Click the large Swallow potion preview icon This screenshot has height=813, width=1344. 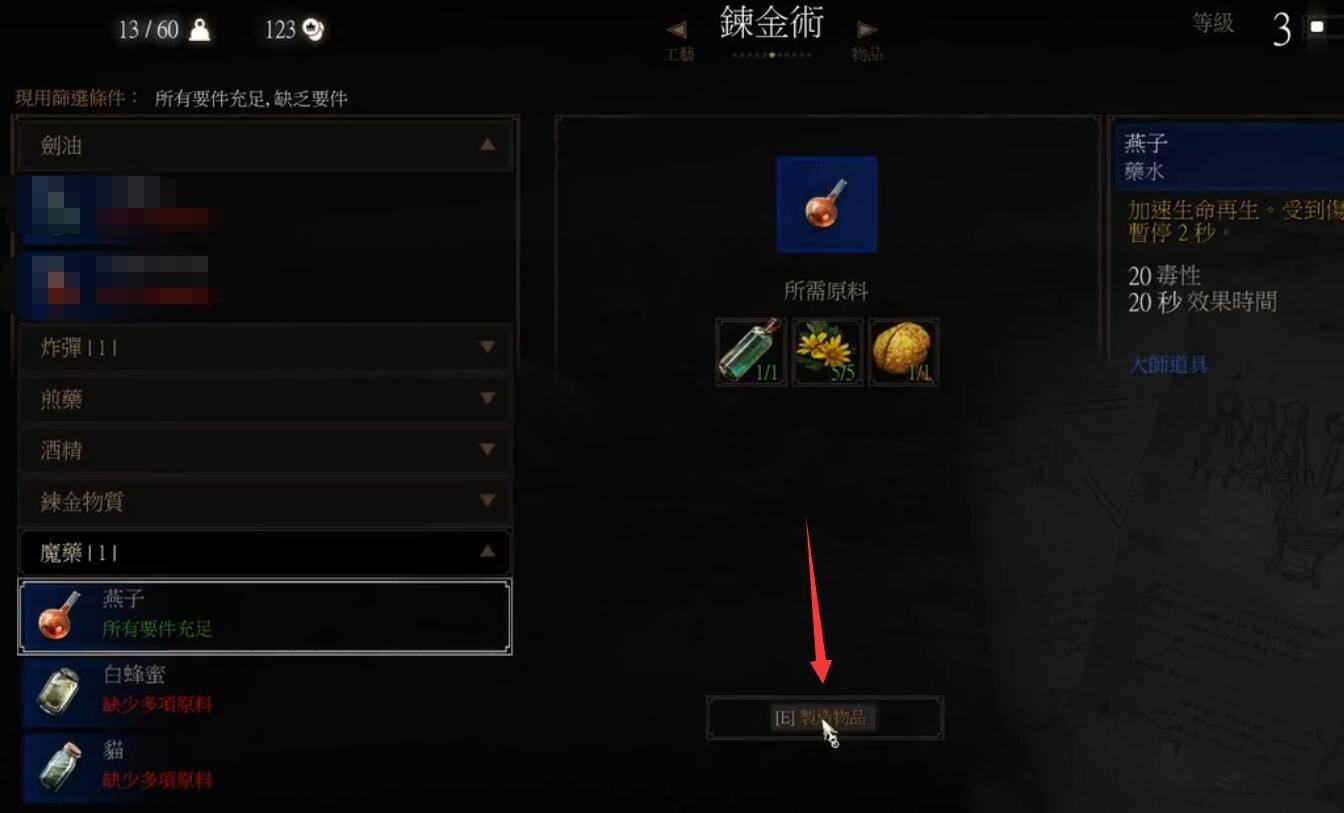827,204
